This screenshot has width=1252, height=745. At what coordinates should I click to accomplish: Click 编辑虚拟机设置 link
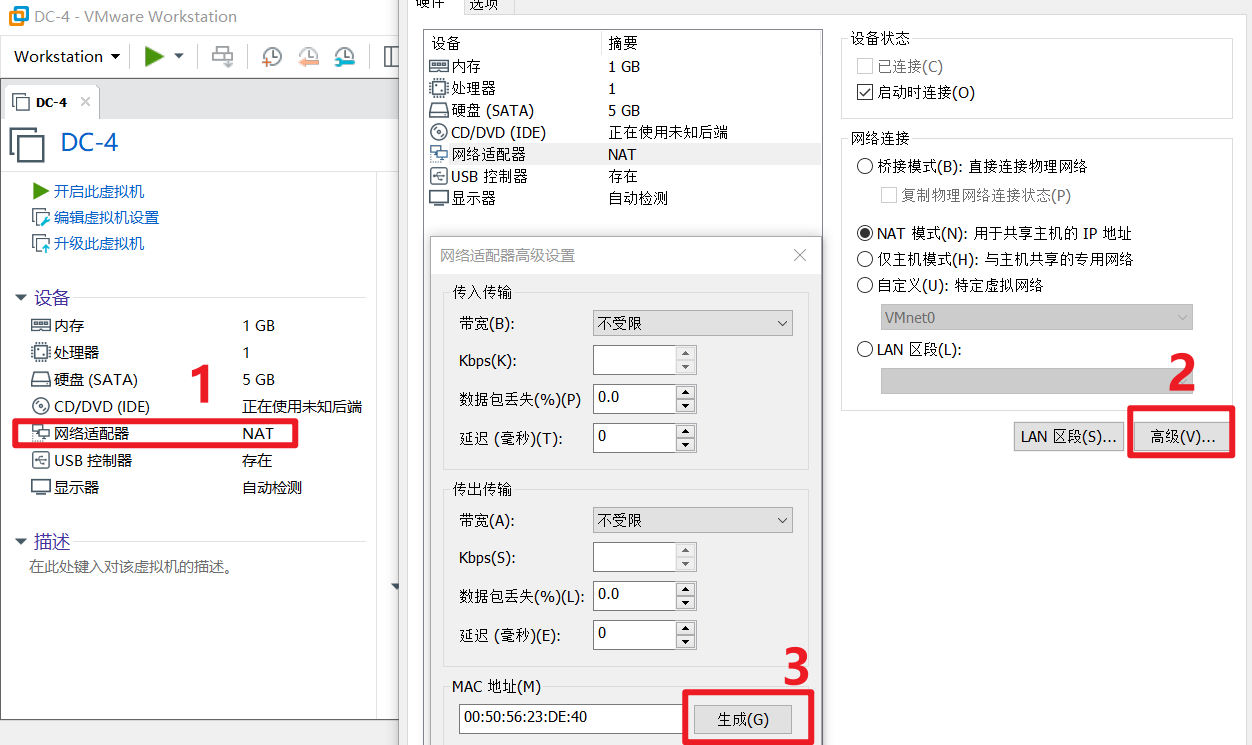pyautogui.click(x=106, y=217)
